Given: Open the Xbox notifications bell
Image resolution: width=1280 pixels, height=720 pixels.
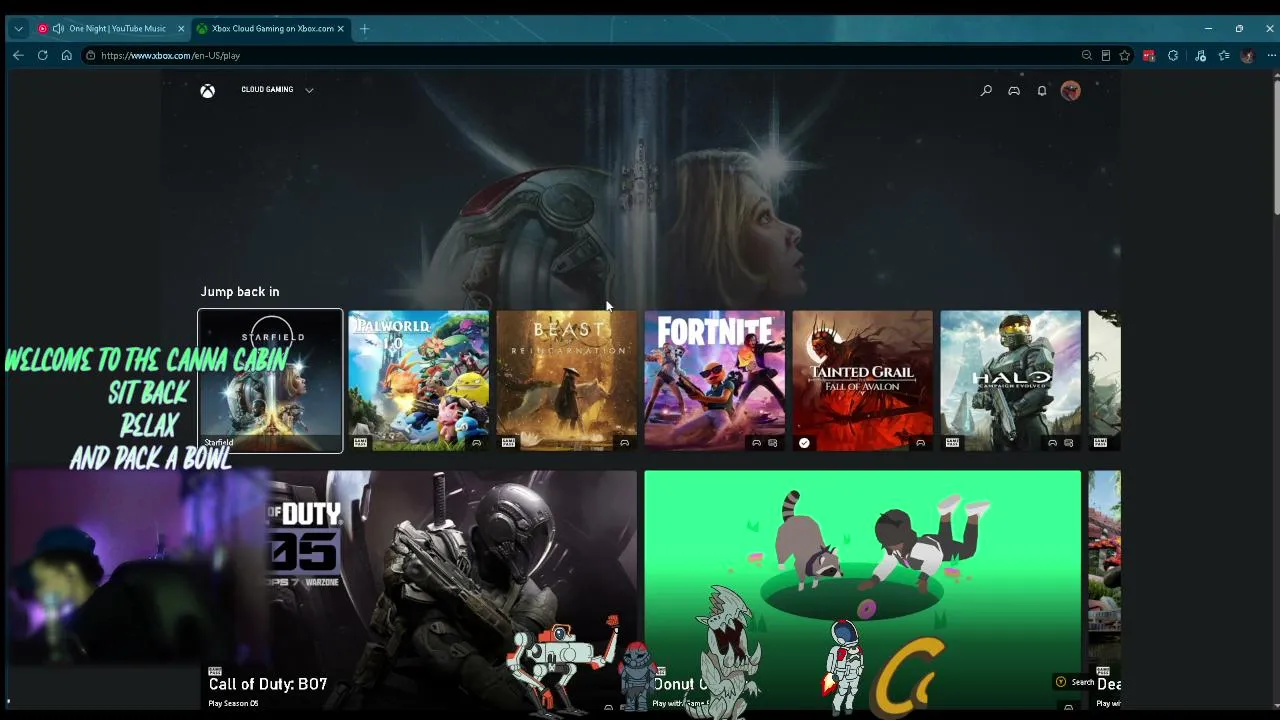Looking at the screenshot, I should pyautogui.click(x=1042, y=91).
